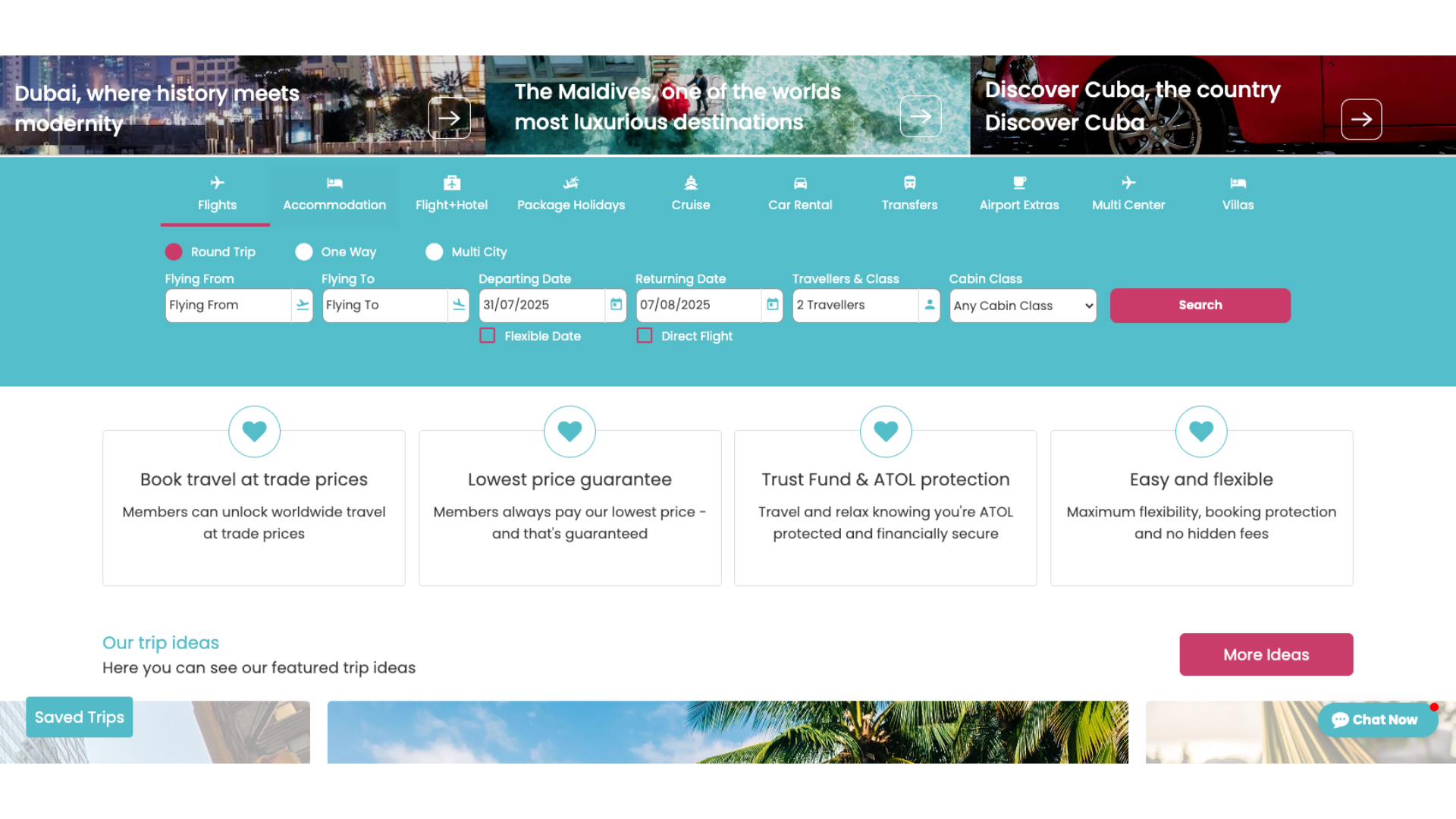The height and width of the screenshot is (819, 1456).
Task: Click the Cuba banner arrow icon
Action: click(1360, 120)
